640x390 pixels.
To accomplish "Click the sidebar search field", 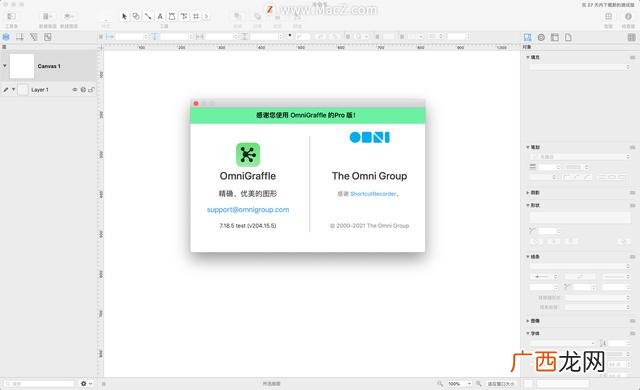I will 40,384.
